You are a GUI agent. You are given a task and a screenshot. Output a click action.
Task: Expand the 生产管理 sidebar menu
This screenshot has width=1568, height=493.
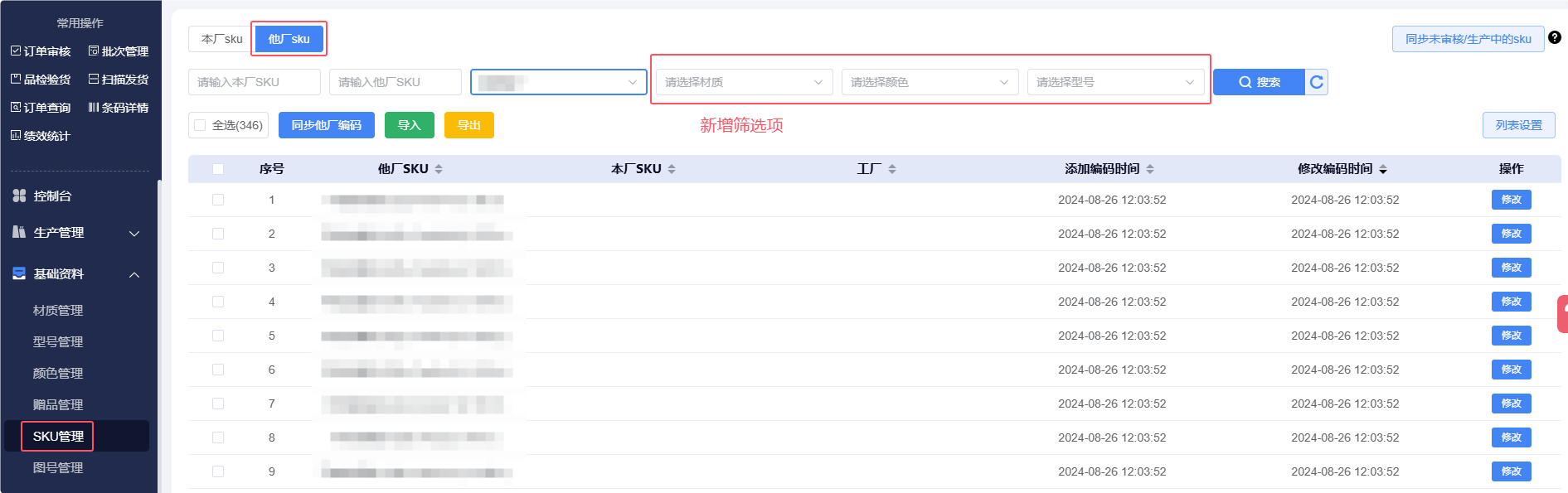click(76, 233)
